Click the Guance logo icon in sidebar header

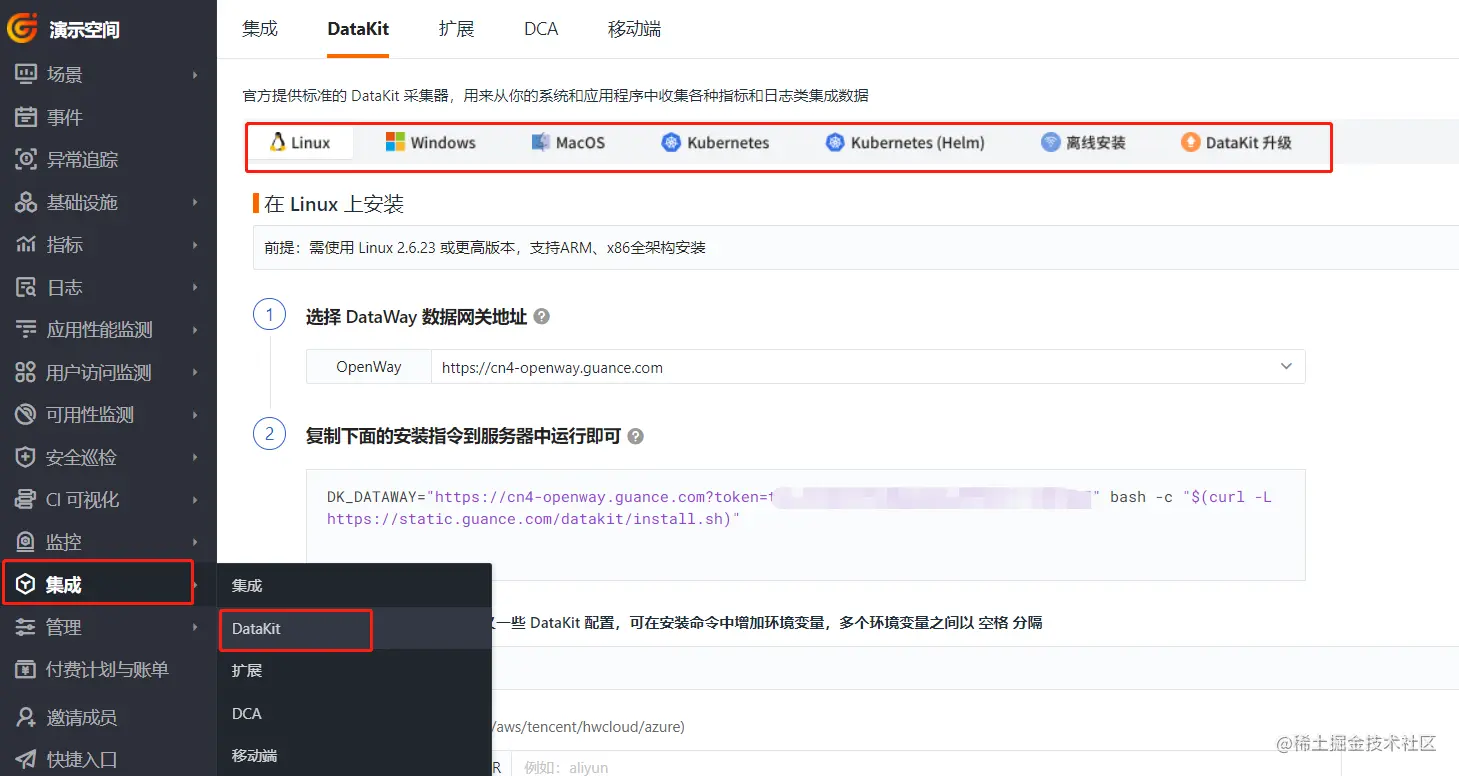23,29
